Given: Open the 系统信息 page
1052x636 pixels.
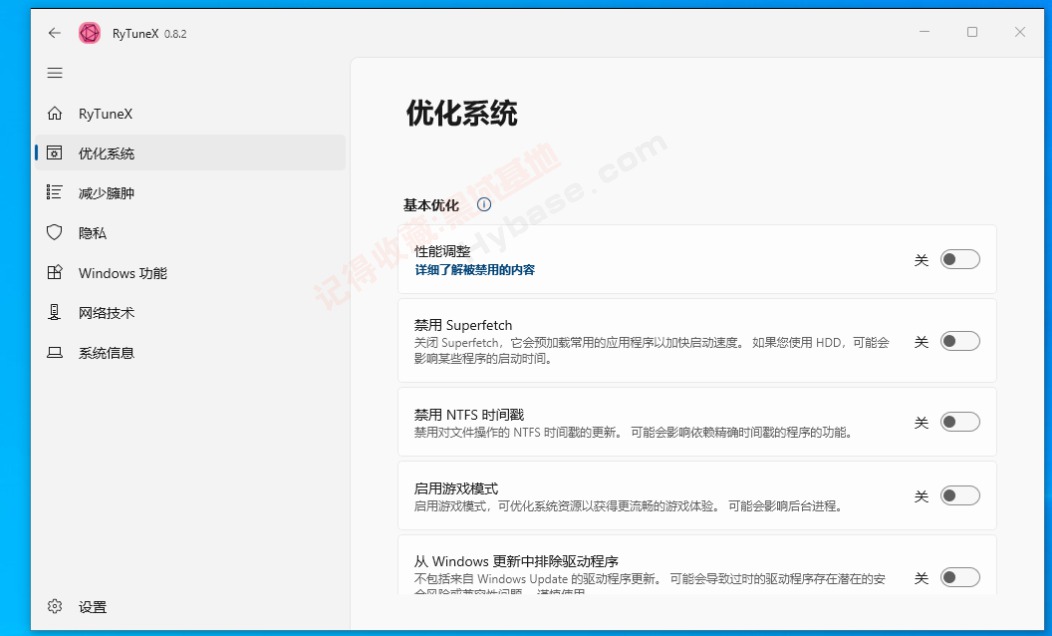Looking at the screenshot, I should pos(191,352).
